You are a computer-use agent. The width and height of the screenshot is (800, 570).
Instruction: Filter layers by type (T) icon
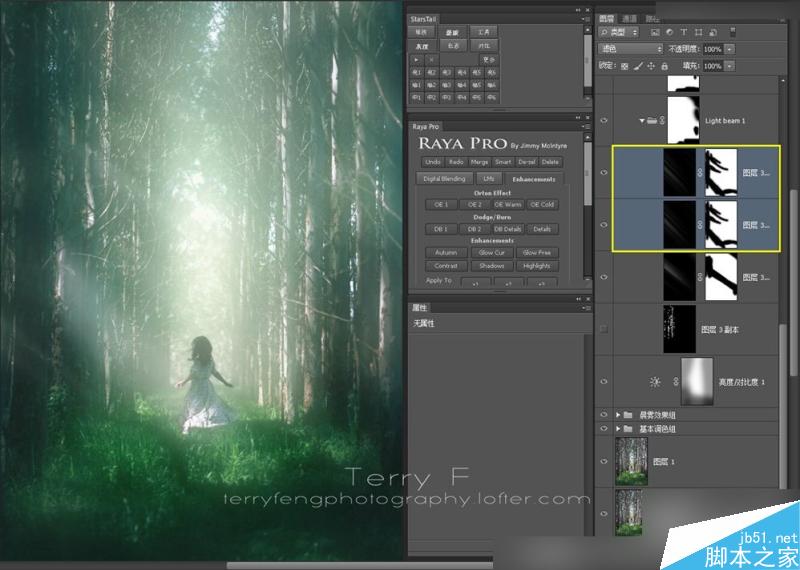[684, 32]
